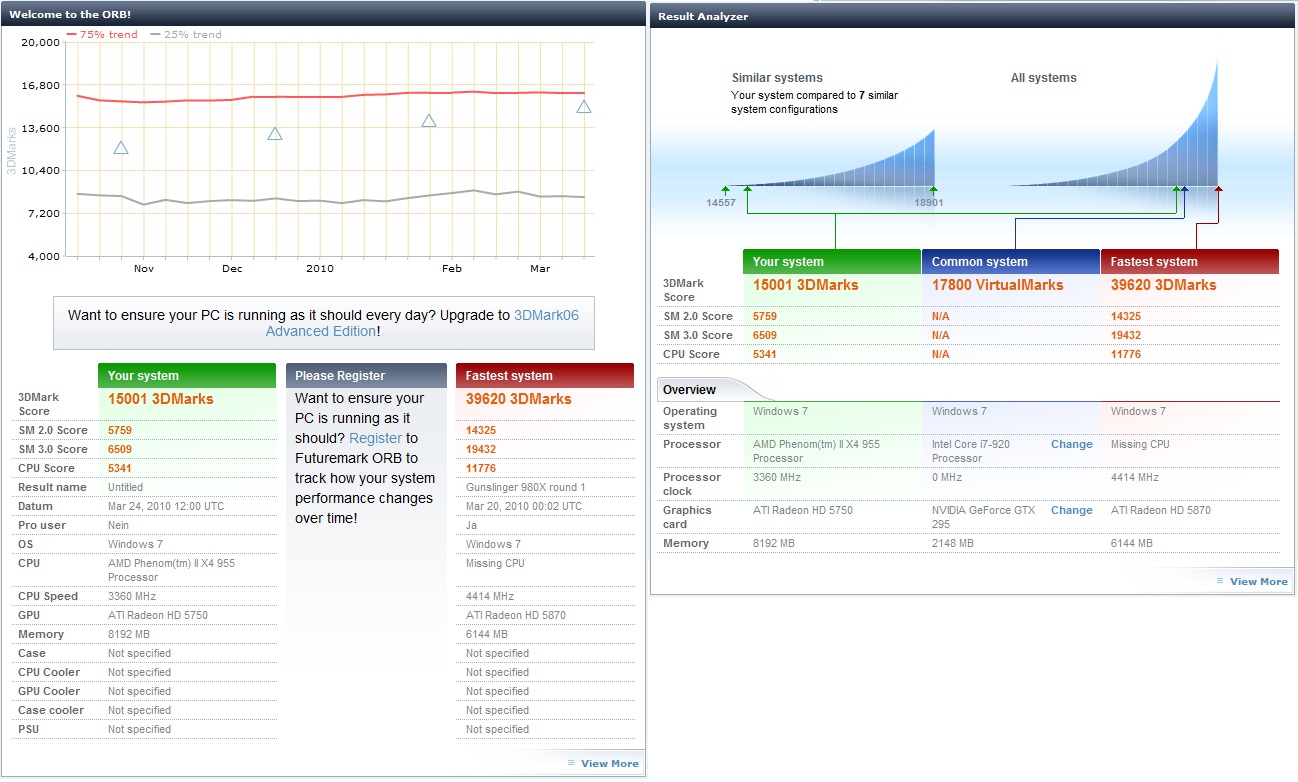
Task: Click the date Mar 24, 2010 12:00 UTC
Action: 165,506
